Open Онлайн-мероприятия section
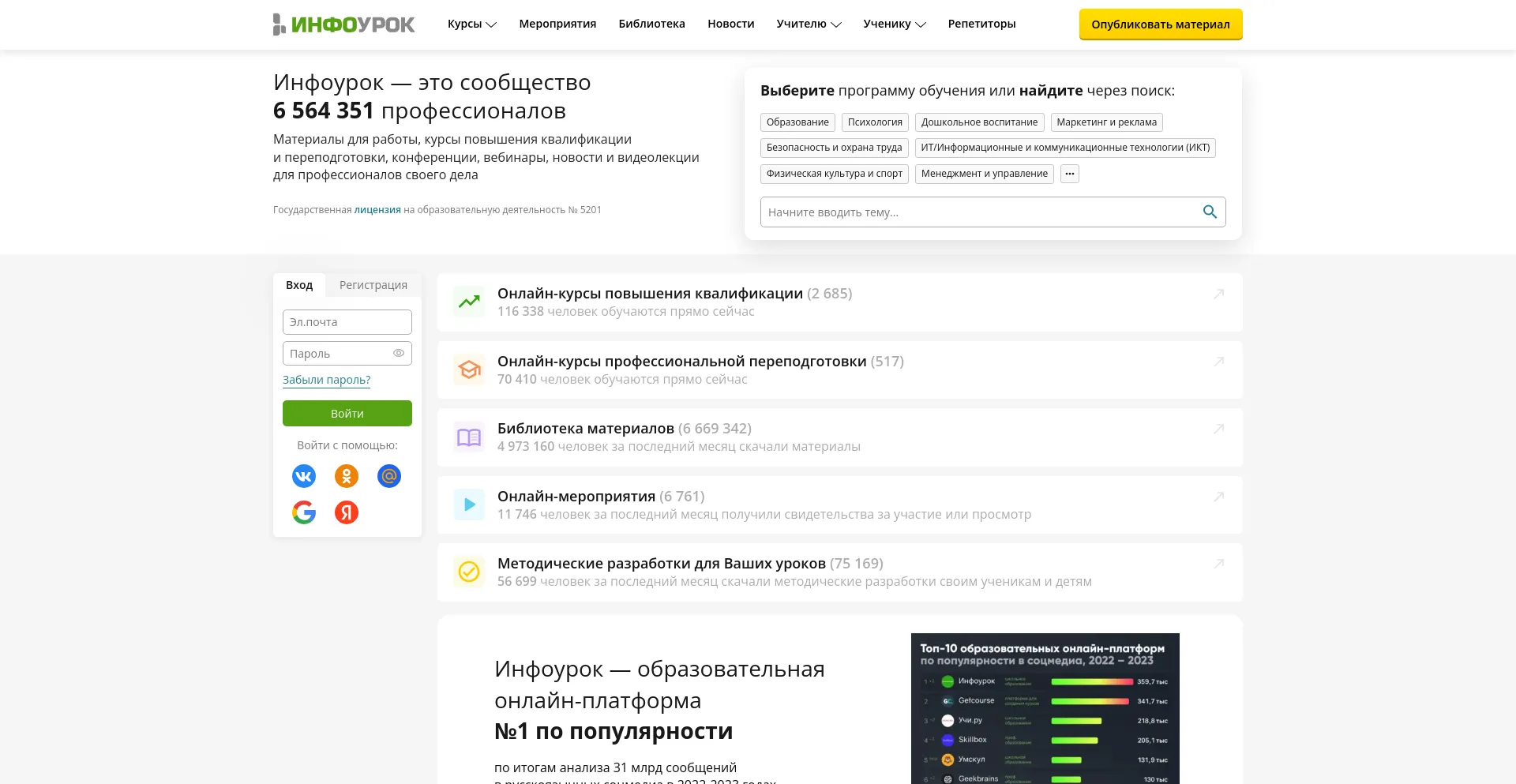Image resolution: width=1516 pixels, height=784 pixels. (x=840, y=505)
